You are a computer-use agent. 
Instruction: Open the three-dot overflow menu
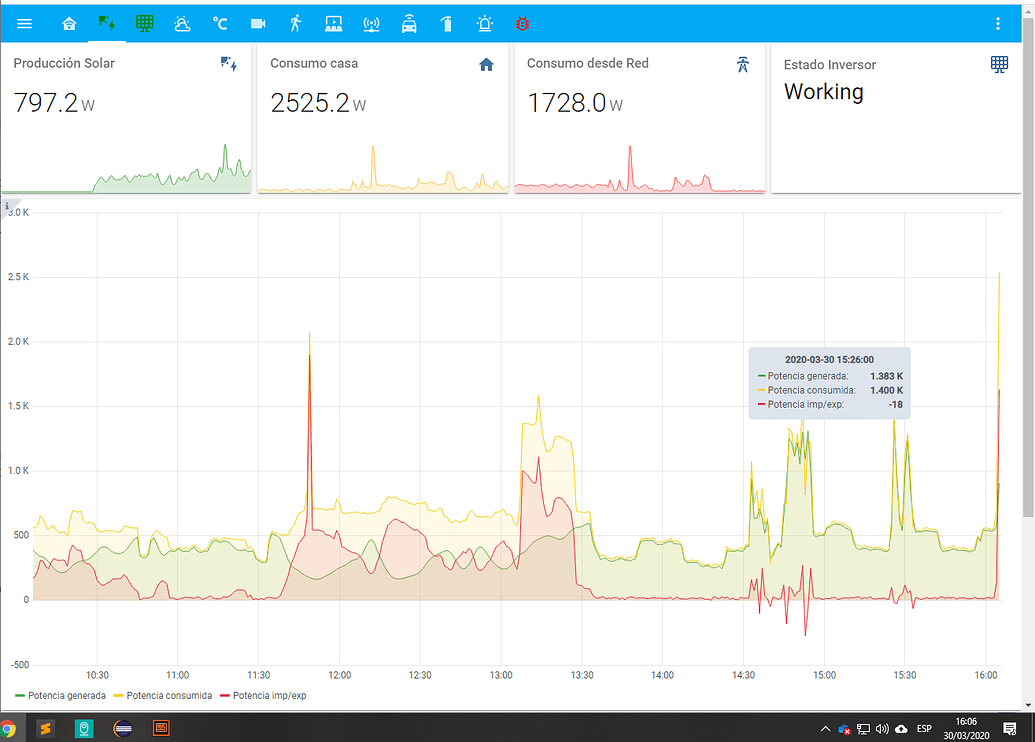click(998, 23)
